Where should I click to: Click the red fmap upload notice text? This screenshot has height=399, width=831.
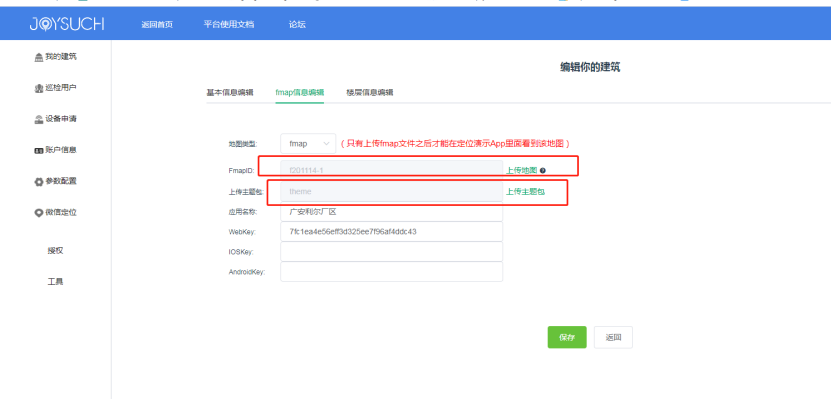point(455,144)
